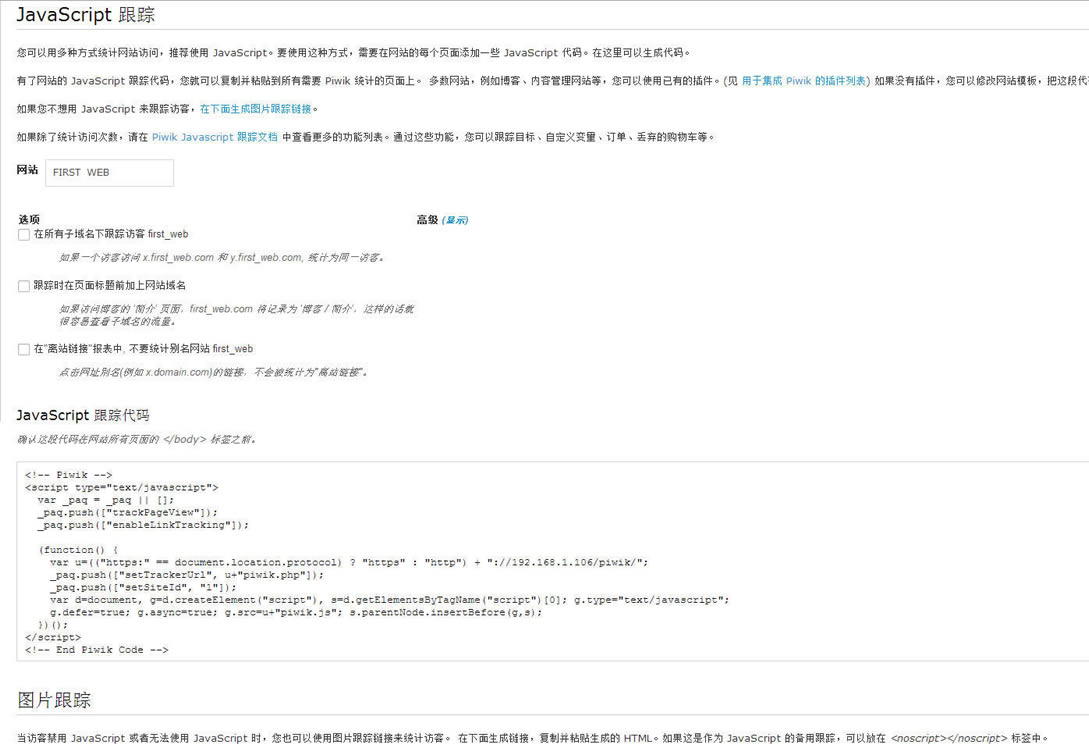Click the "JavaScript 跟踪" page heading

(85, 15)
